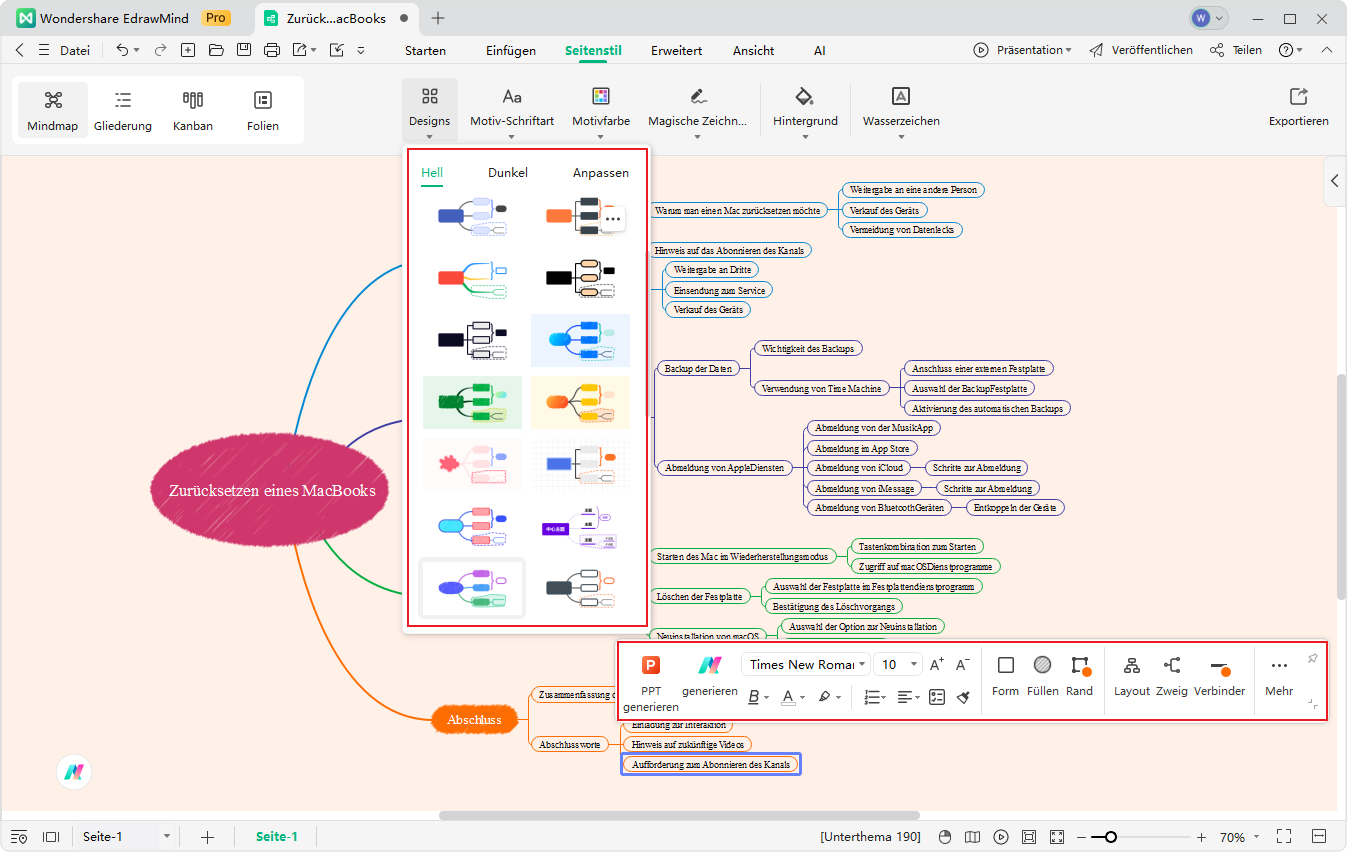Switch to the Dunkel designs tab
1347x853 pixels.
click(x=507, y=172)
